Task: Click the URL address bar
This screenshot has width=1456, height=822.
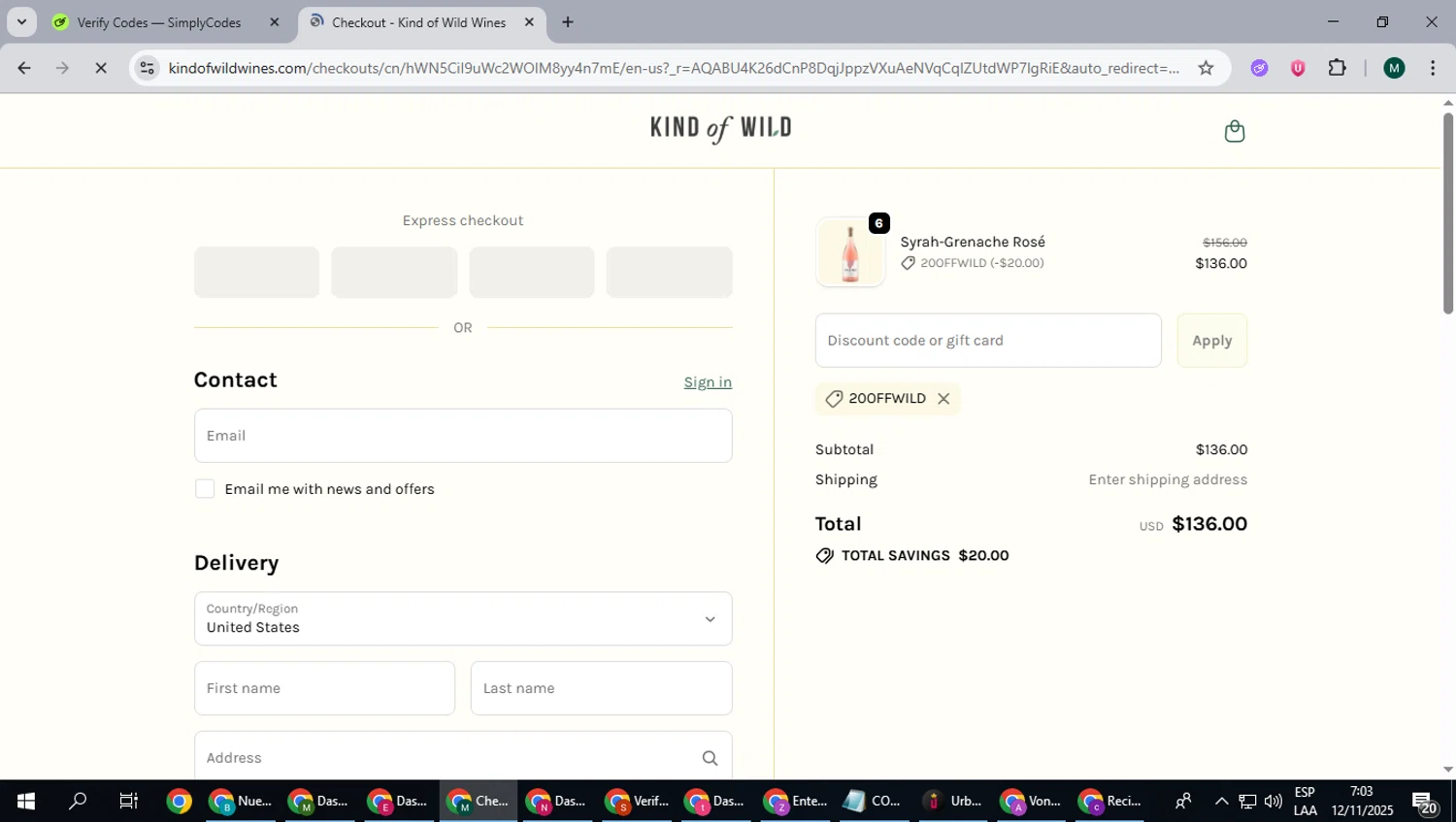Action: tap(674, 68)
